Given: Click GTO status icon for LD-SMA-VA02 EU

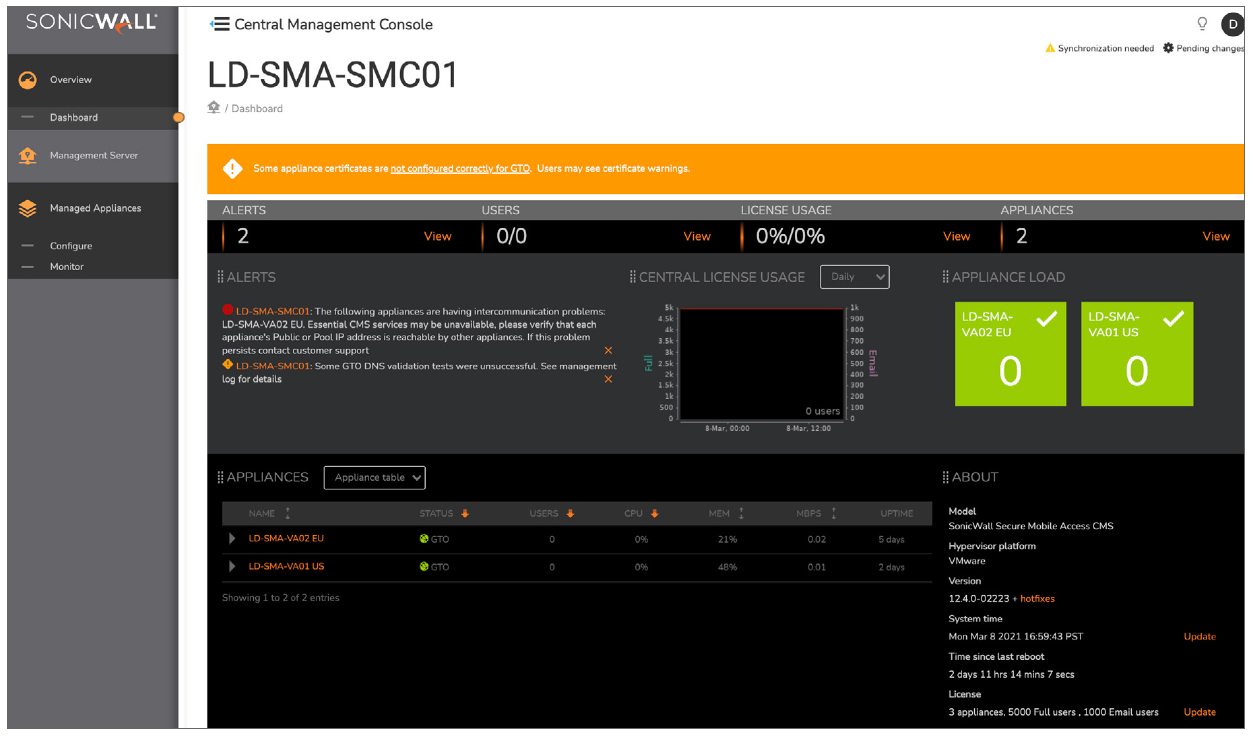Looking at the screenshot, I should coord(424,539).
